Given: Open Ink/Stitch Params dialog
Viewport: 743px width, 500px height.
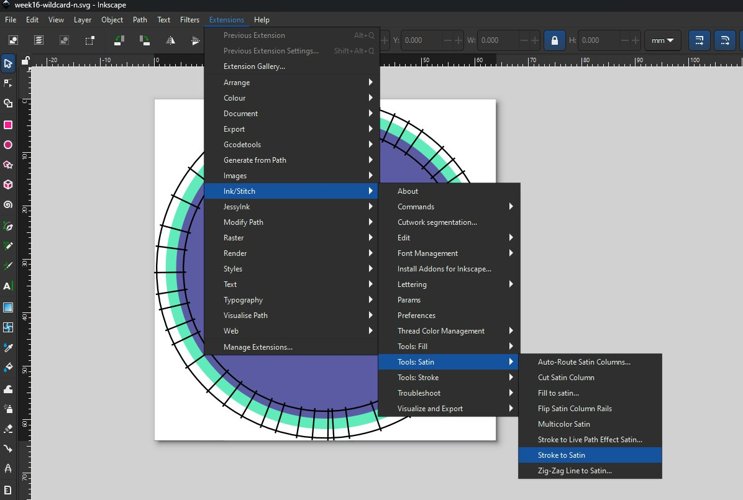Looking at the screenshot, I should 449,300.
